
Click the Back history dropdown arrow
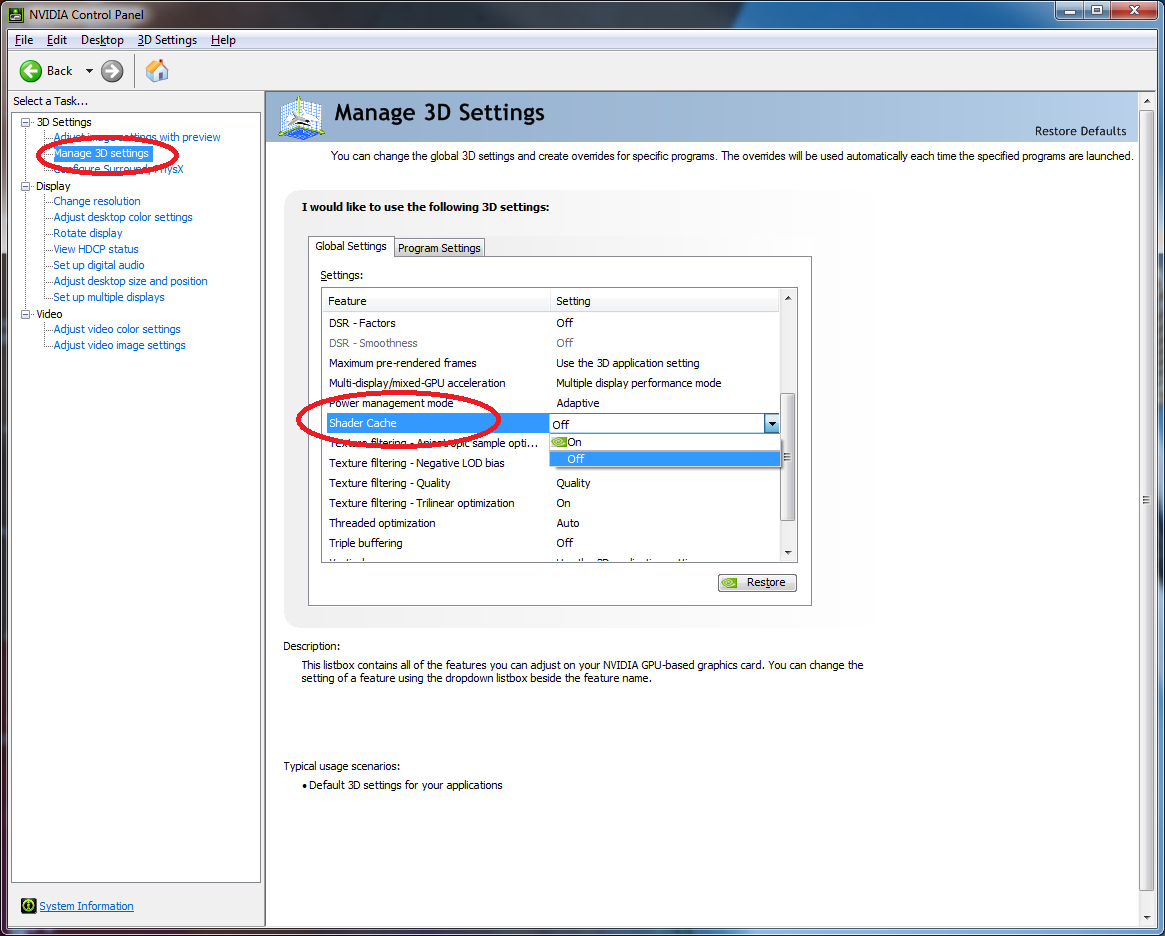89,71
